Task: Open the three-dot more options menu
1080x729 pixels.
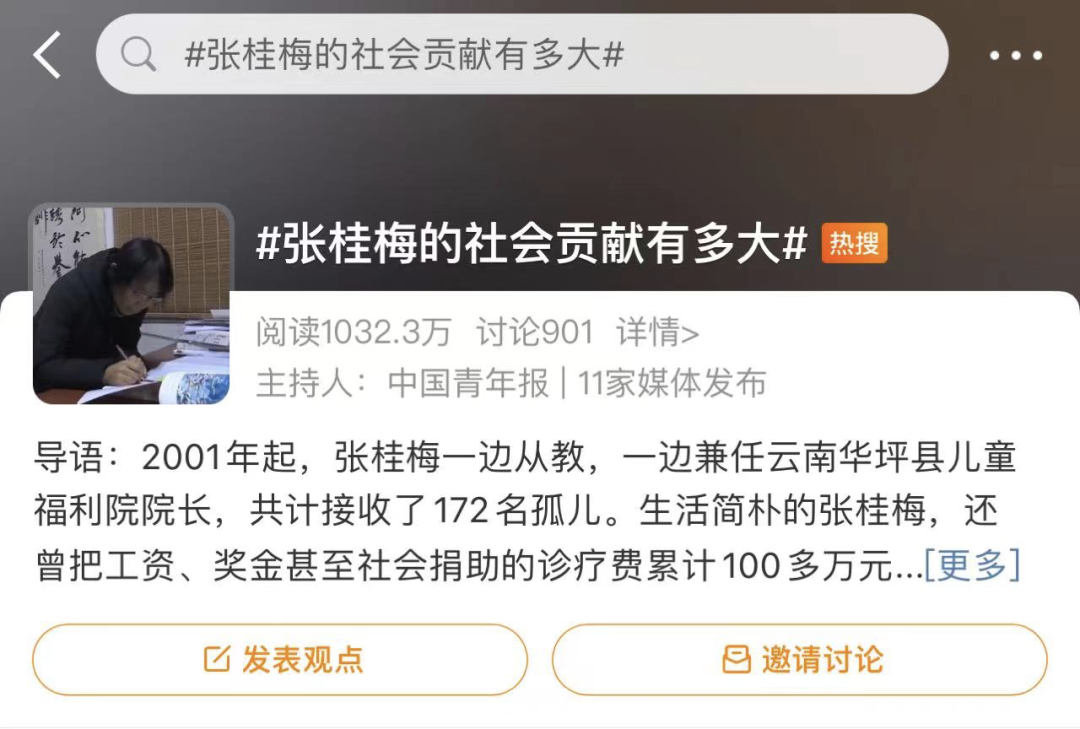Action: [x=1016, y=55]
